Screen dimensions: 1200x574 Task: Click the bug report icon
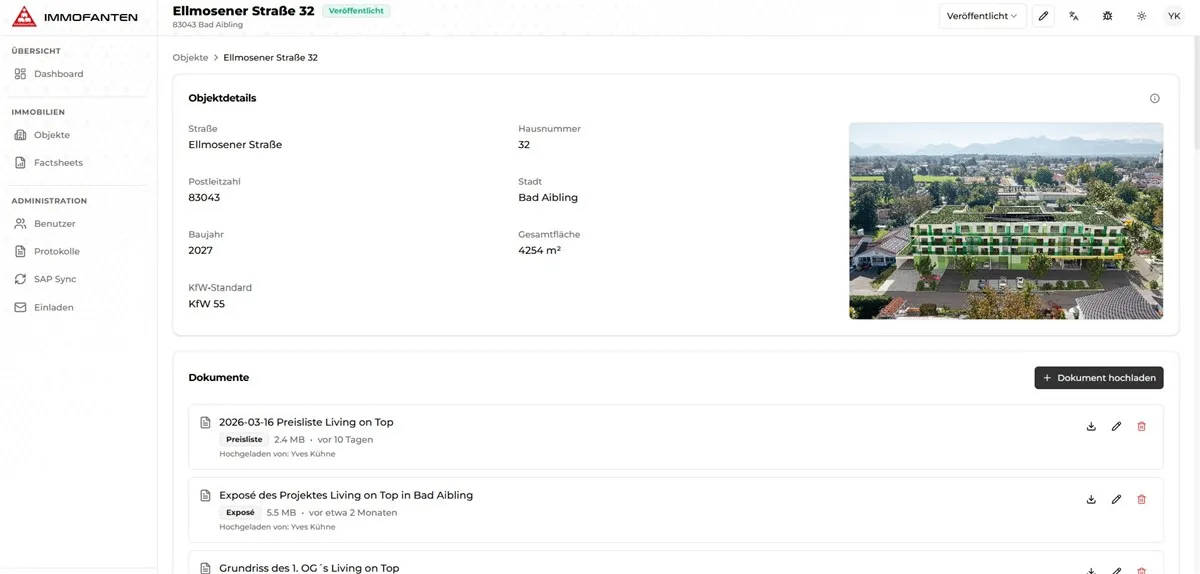(1108, 16)
